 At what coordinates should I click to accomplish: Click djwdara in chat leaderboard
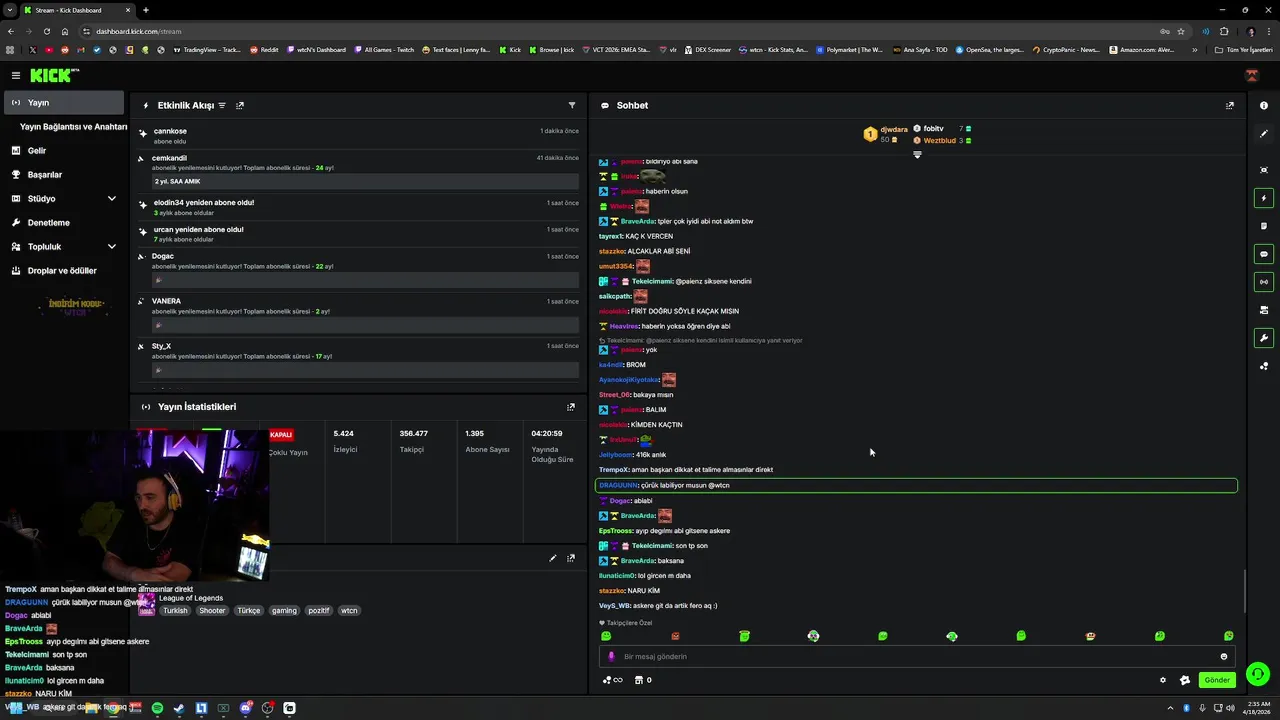coord(894,129)
